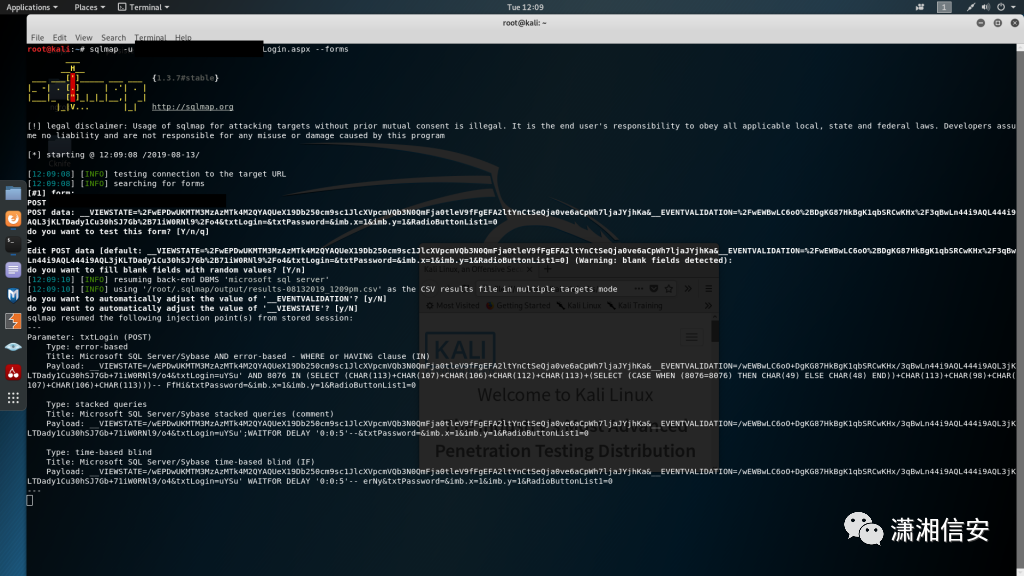Open the purple text notes dock icon
This screenshot has height=576, width=1024.
[13, 270]
